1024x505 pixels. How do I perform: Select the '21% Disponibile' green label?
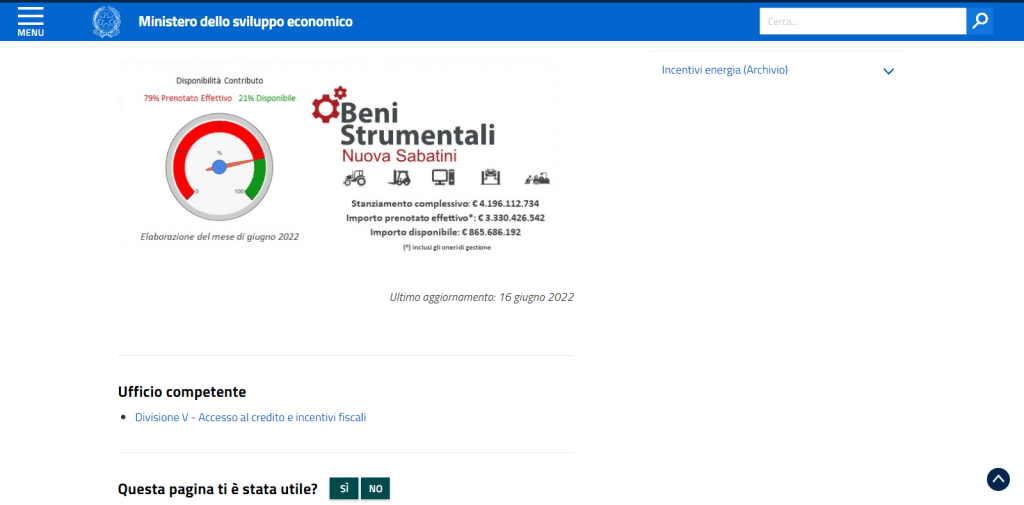pyautogui.click(x=267, y=98)
